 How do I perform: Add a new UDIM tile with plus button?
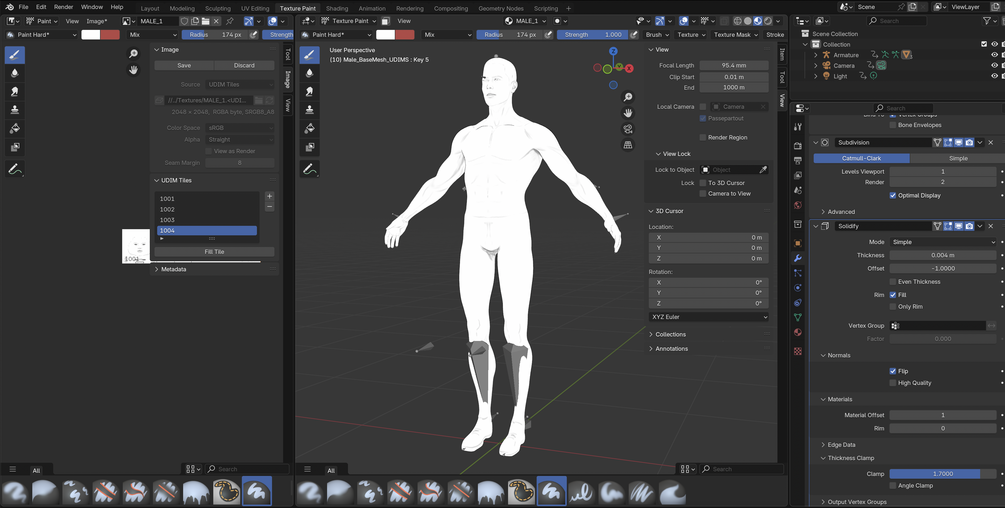269,197
